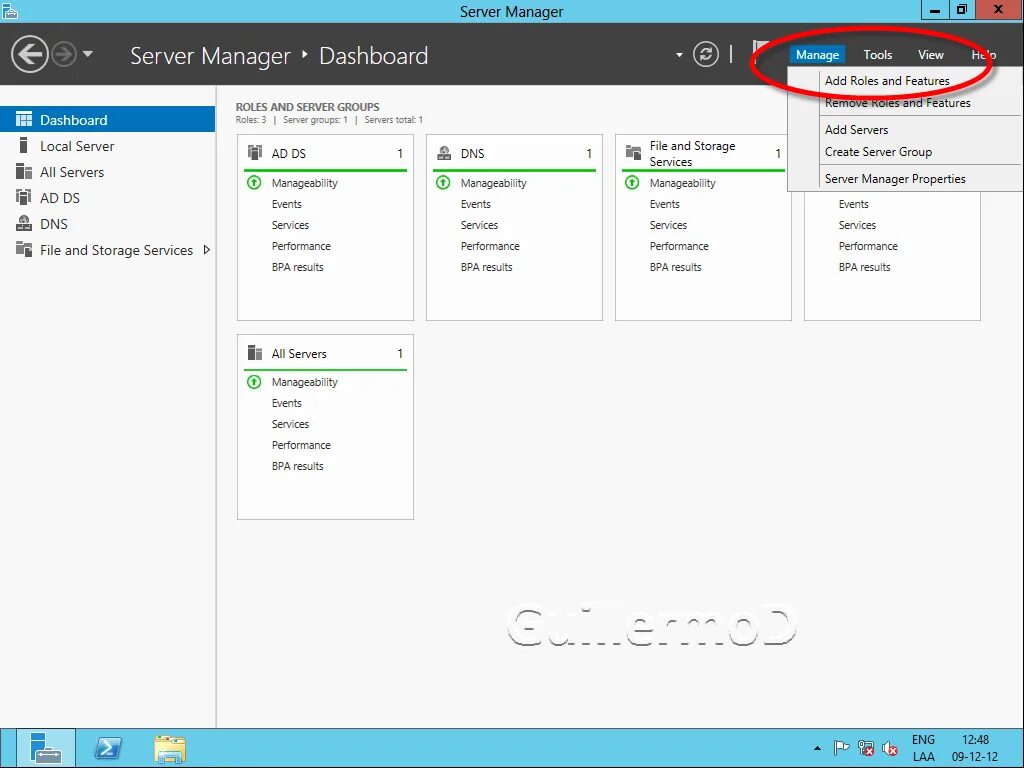1024x768 pixels.
Task: Click All Servers Manageability status icon
Action: click(254, 382)
